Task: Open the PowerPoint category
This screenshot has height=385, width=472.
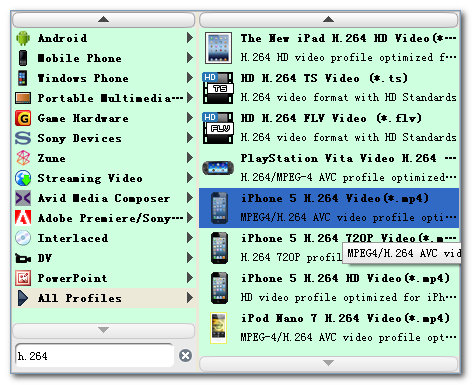Action: click(x=104, y=278)
